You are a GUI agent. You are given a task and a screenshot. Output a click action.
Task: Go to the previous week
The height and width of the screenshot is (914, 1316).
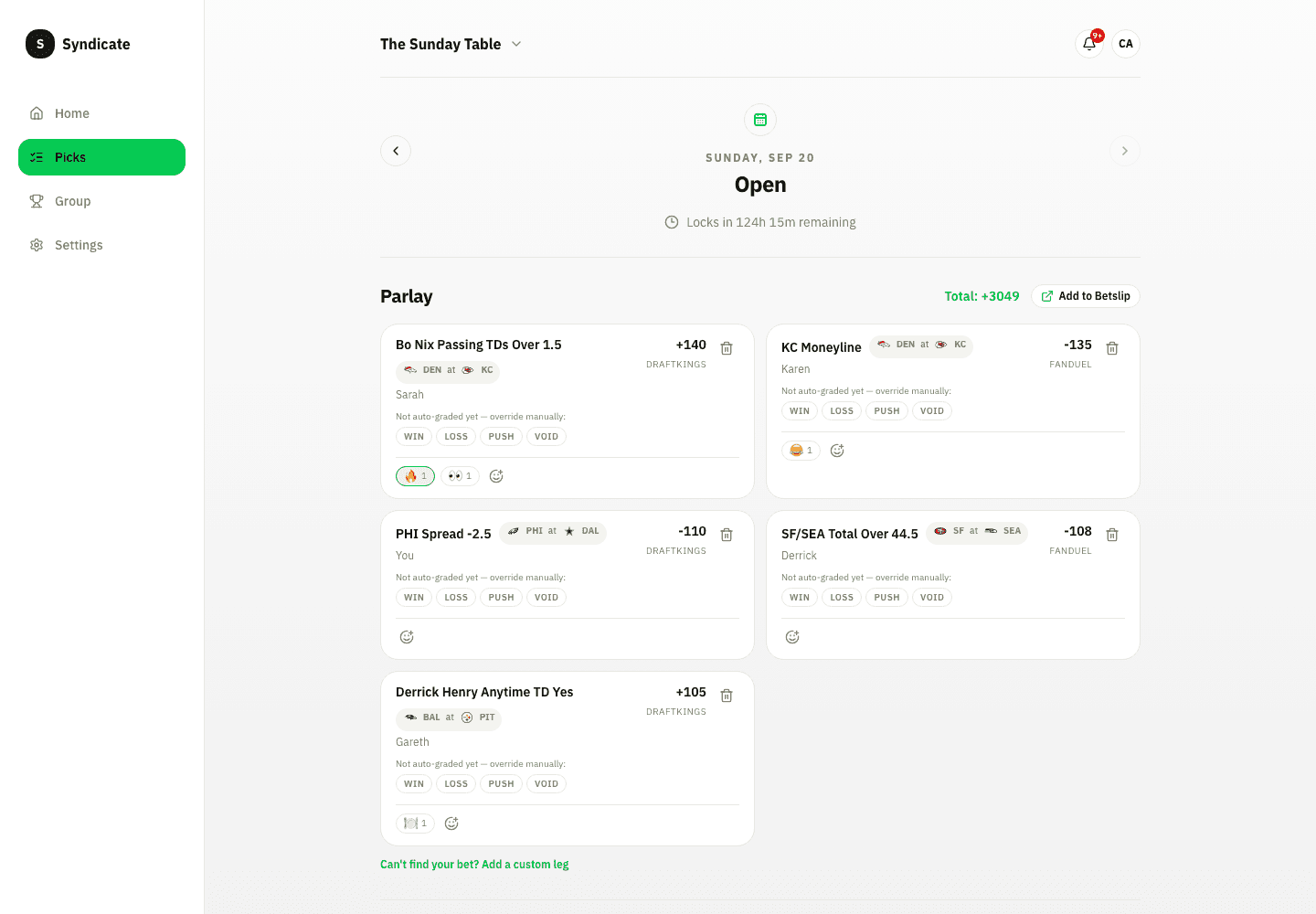pos(396,151)
